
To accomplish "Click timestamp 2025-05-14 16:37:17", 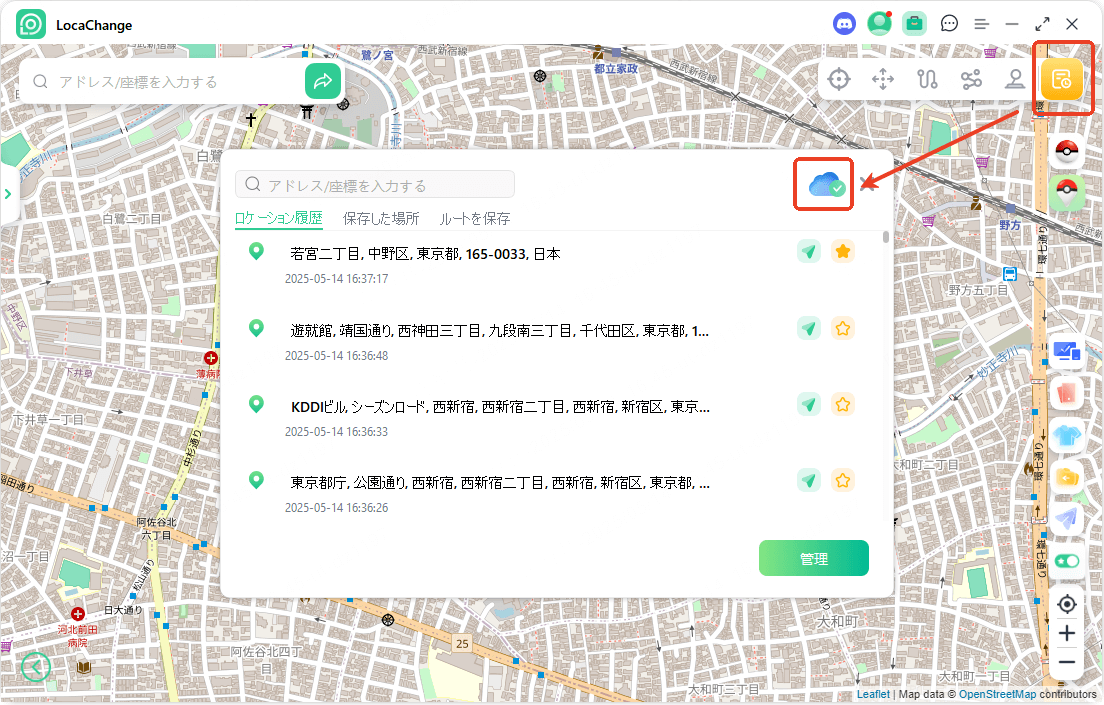I will click(337, 279).
